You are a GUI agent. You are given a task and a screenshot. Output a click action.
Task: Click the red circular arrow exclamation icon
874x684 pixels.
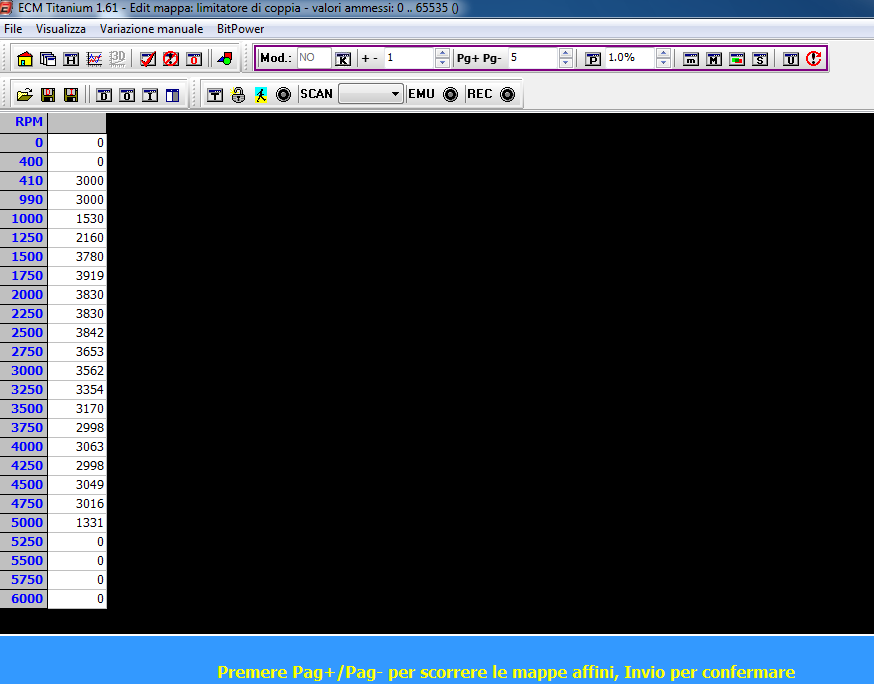(814, 59)
